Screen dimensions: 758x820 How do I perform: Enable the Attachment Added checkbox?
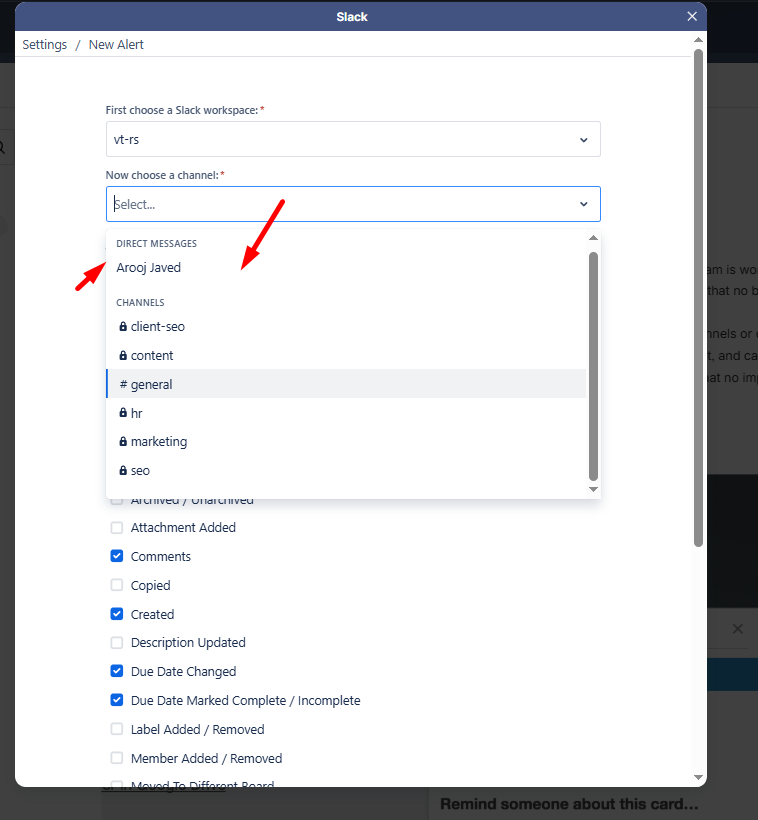coord(117,527)
